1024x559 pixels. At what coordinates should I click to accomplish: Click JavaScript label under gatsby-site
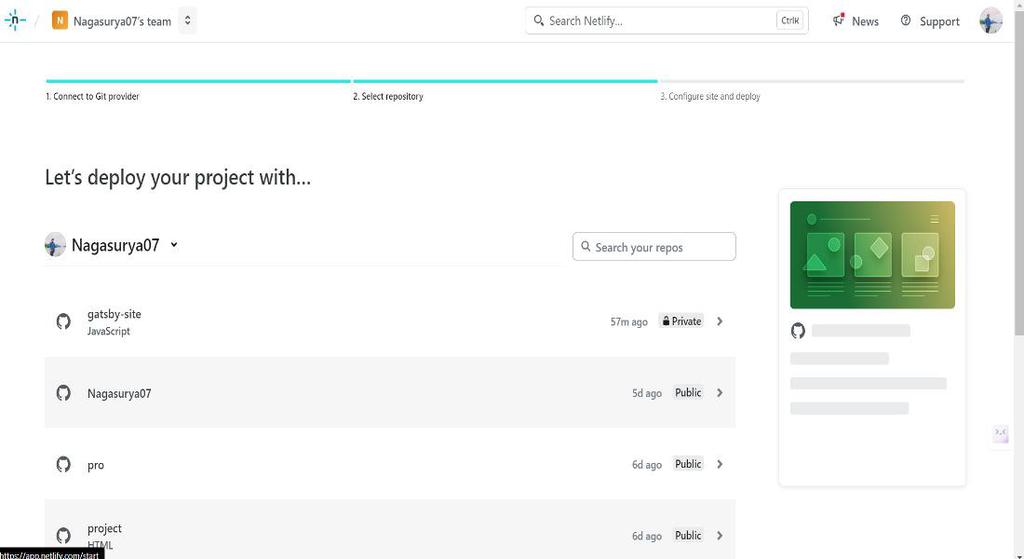(x=108, y=331)
